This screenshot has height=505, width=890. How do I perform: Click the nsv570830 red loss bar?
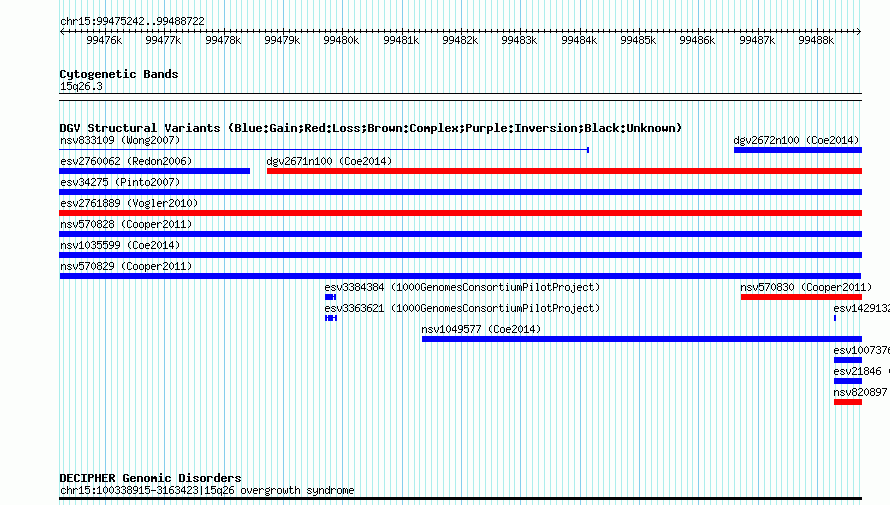801,297
